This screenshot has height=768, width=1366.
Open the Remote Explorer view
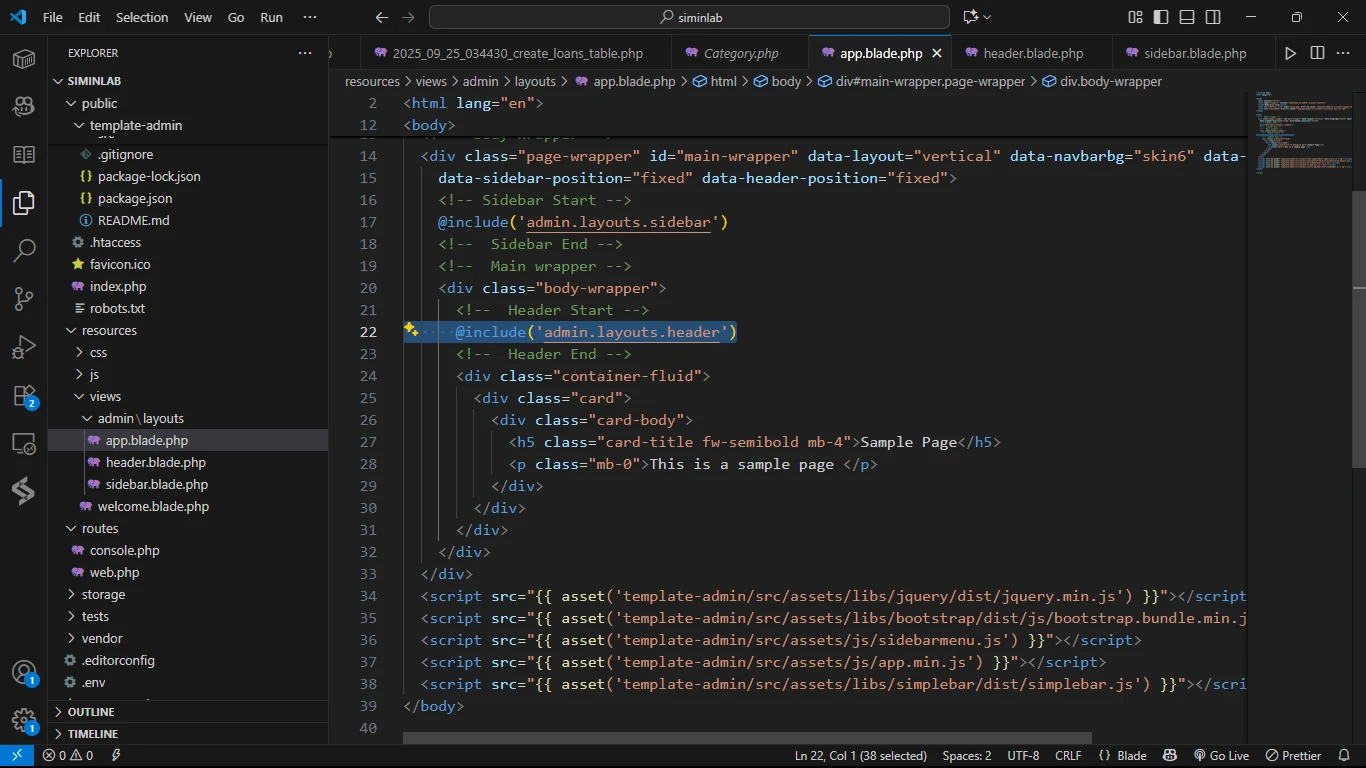(x=24, y=444)
